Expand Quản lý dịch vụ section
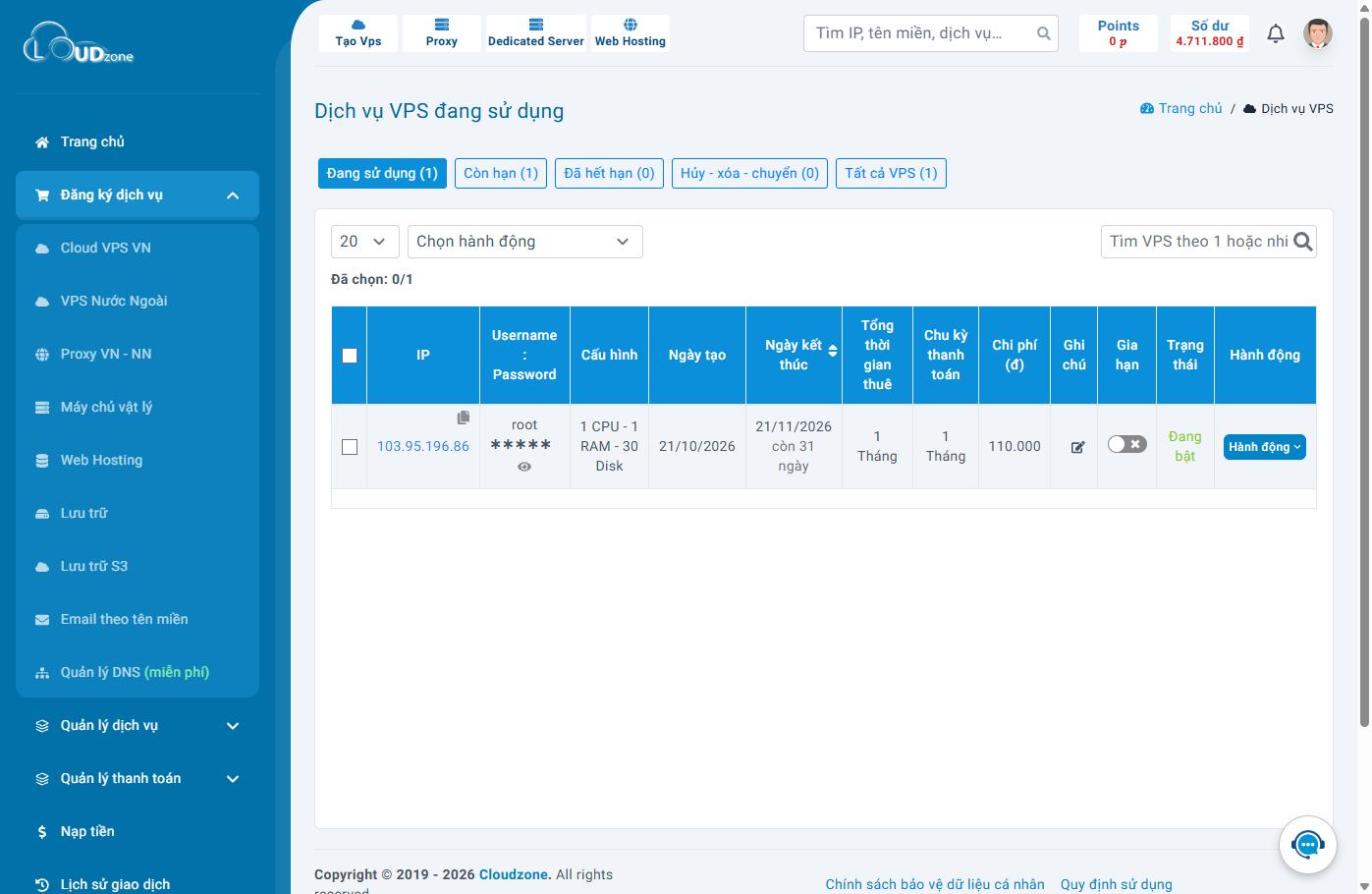The width and height of the screenshot is (1372, 894). point(137,725)
